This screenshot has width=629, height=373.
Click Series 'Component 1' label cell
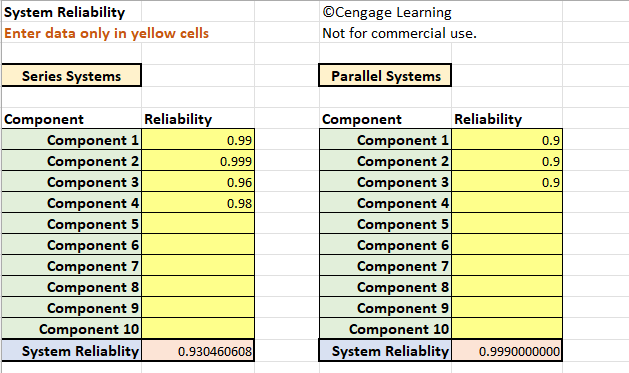pyautogui.click(x=71, y=140)
